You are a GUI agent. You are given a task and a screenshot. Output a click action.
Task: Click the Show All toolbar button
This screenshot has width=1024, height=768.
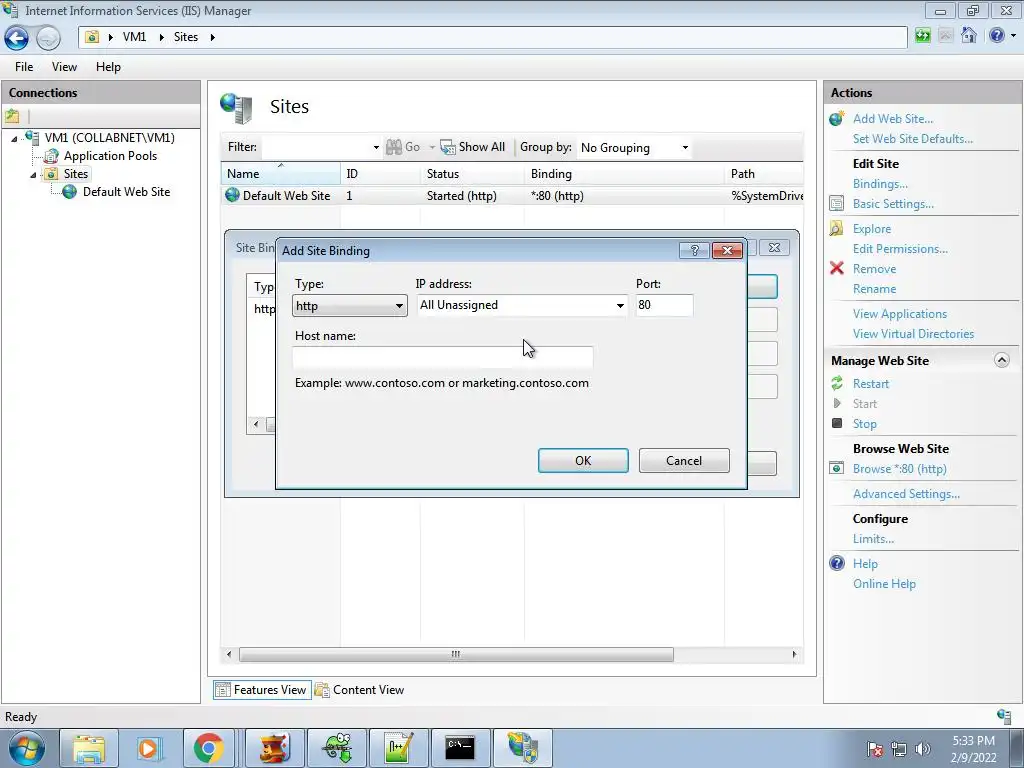472,148
